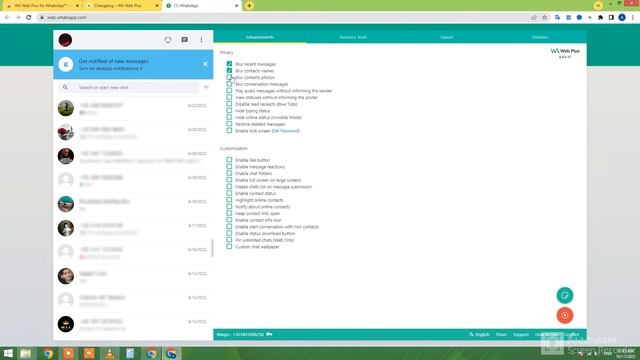Check Custom chat wallpaper
This screenshot has height=360, width=640.
[x=229, y=247]
